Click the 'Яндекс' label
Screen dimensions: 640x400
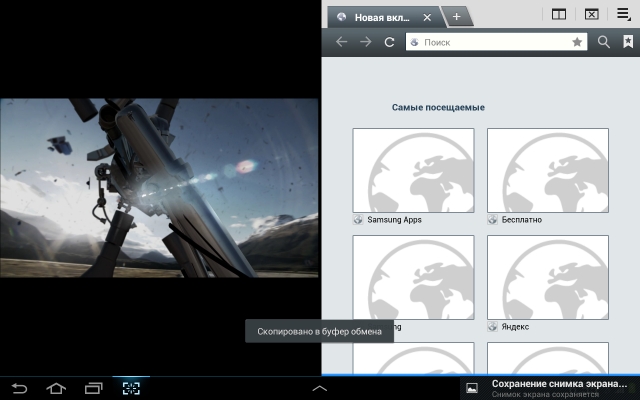tap(515, 327)
